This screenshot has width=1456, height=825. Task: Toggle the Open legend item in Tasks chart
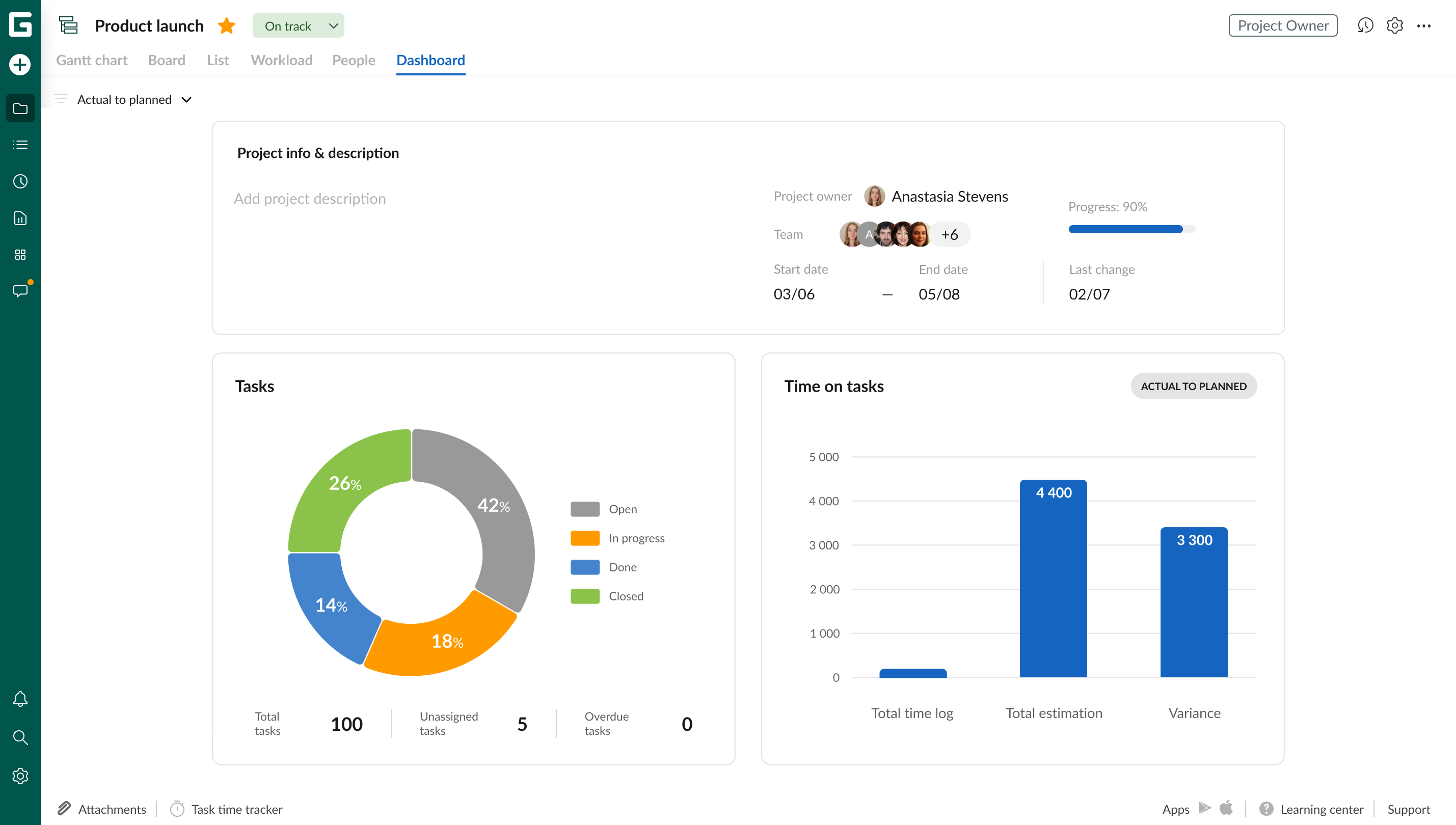pyautogui.click(x=623, y=509)
